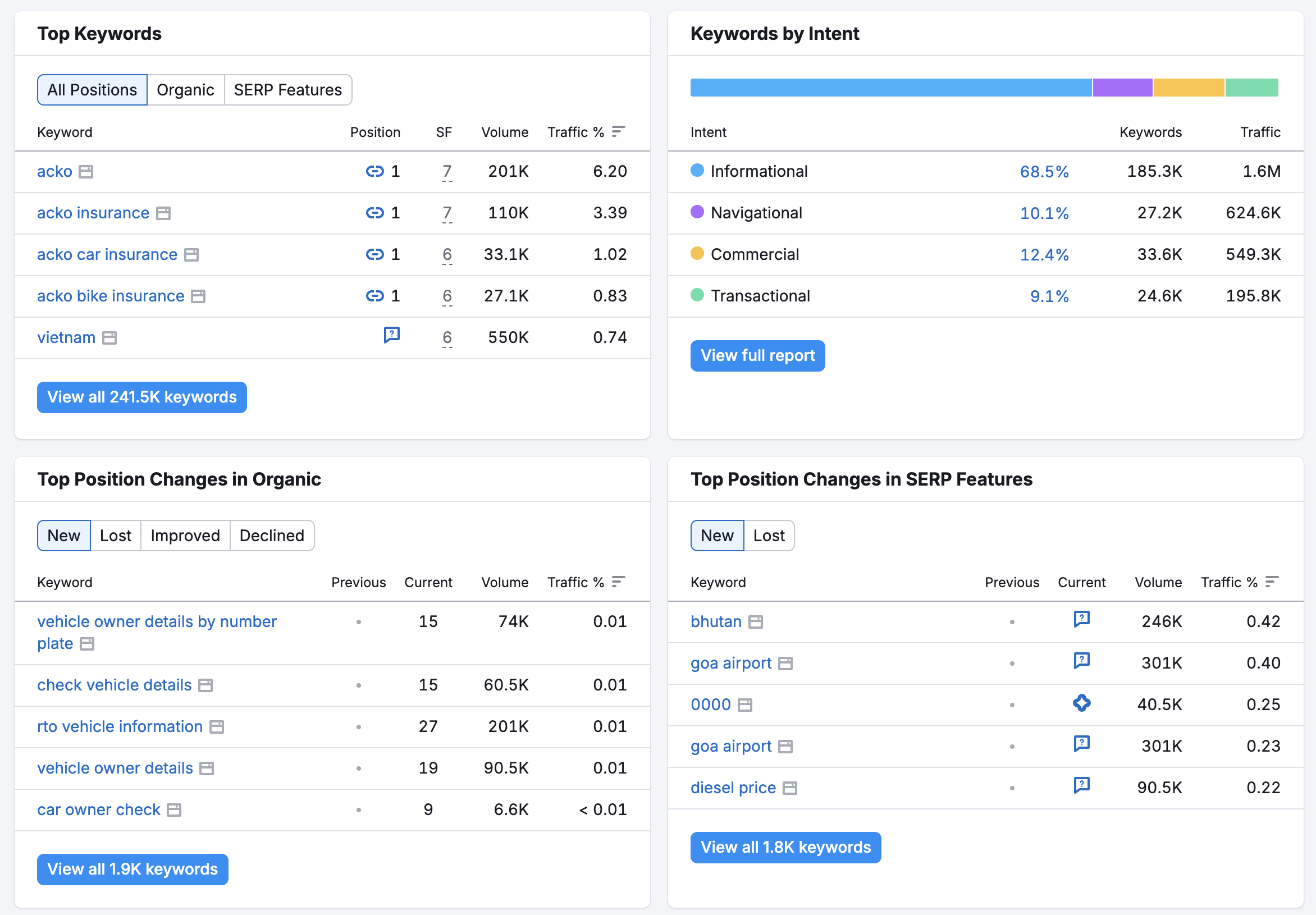Open the vietnam keyword link
Image resolution: width=1316 pixels, height=915 pixels.
click(66, 337)
